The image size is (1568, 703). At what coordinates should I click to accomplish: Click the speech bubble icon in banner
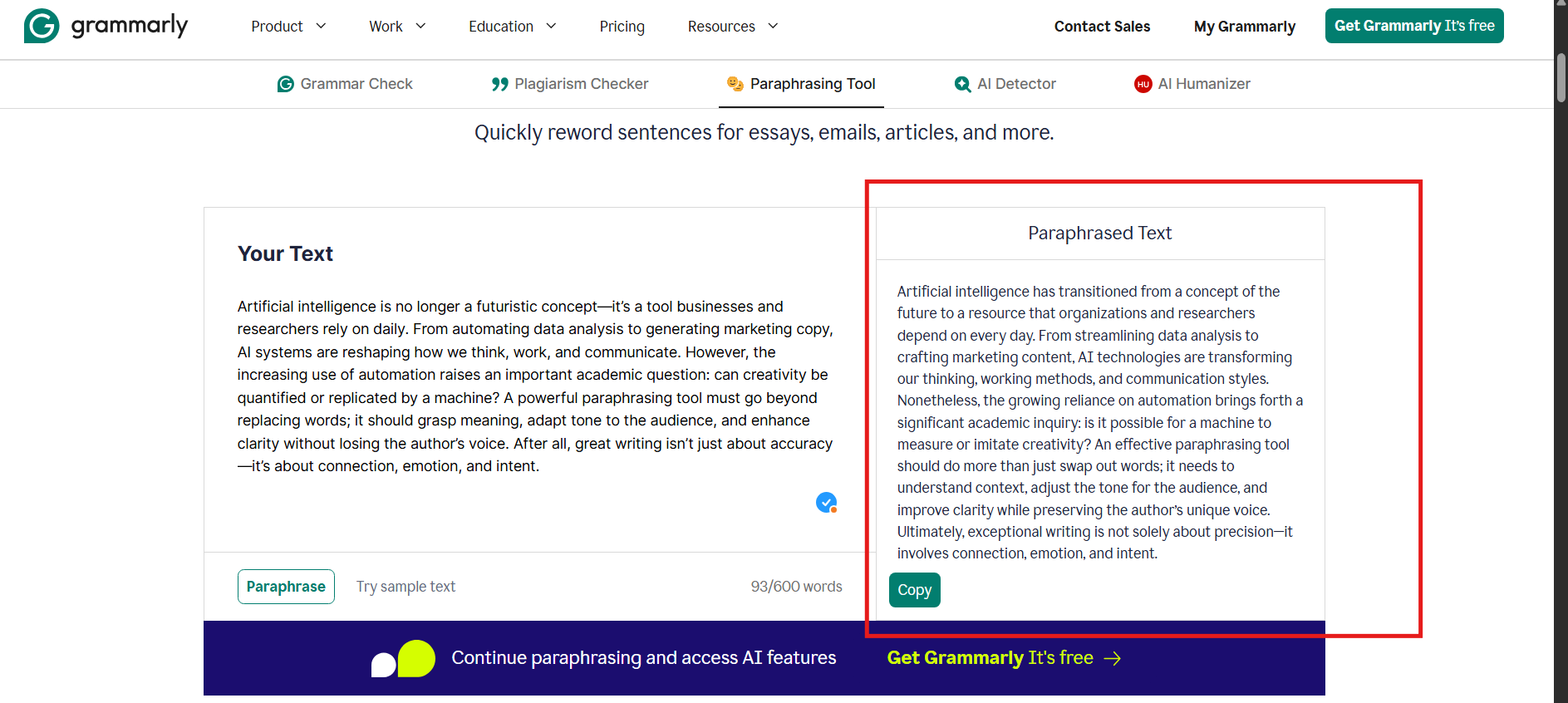pos(403,659)
